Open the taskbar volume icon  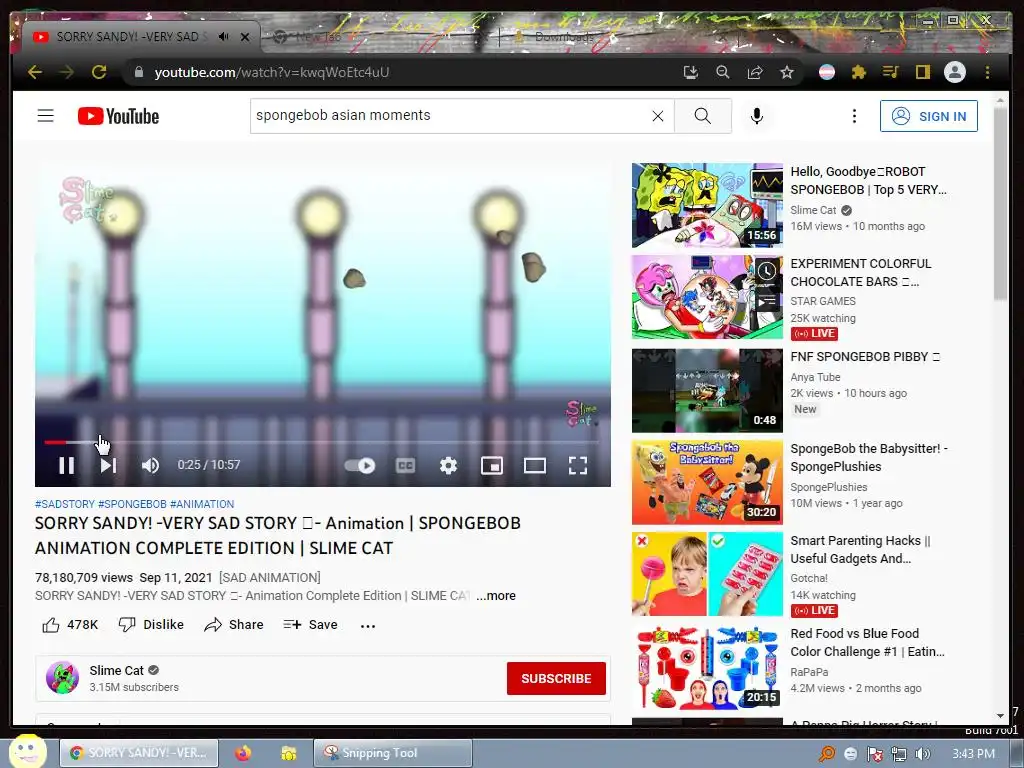coord(922,754)
